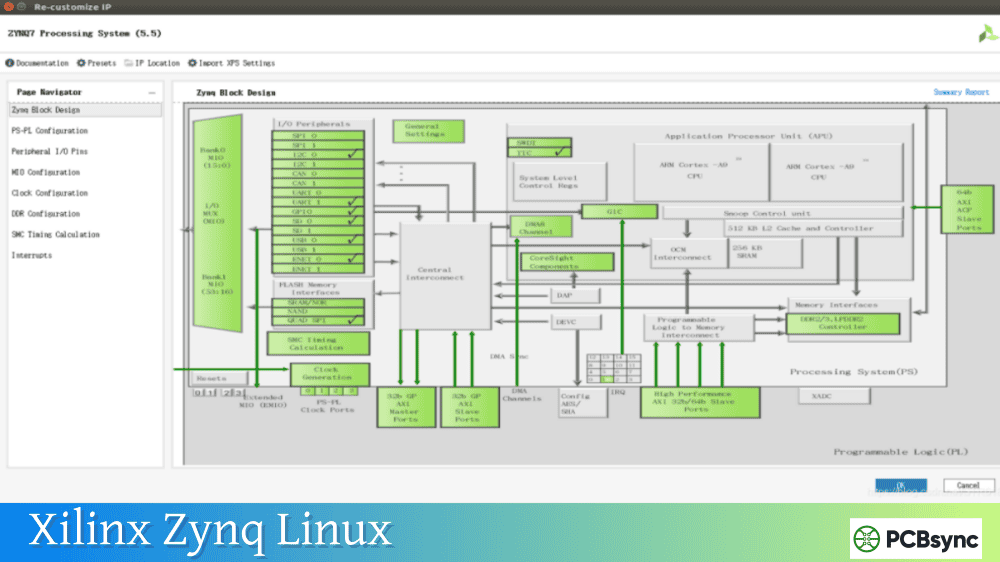Click the SRAM/NOR flash interface block

318,303
